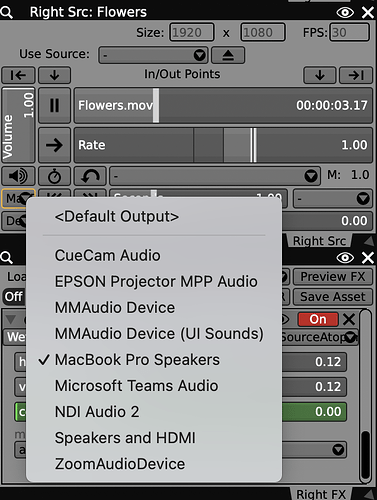This screenshot has height=500, width=377.
Task: Click the second 0.12 parameter slider
Action: coord(314,387)
